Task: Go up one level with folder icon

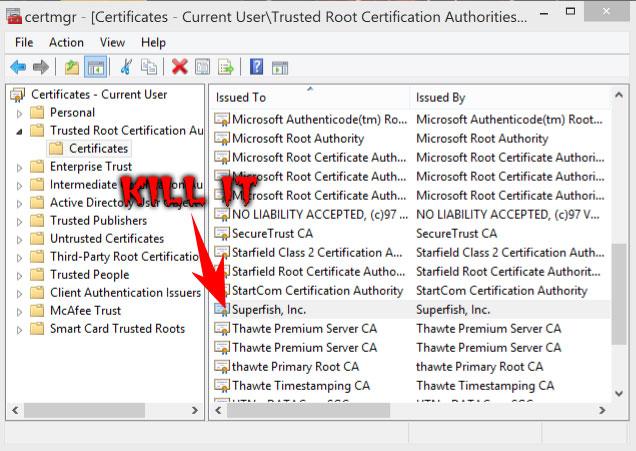Action: 72,67
